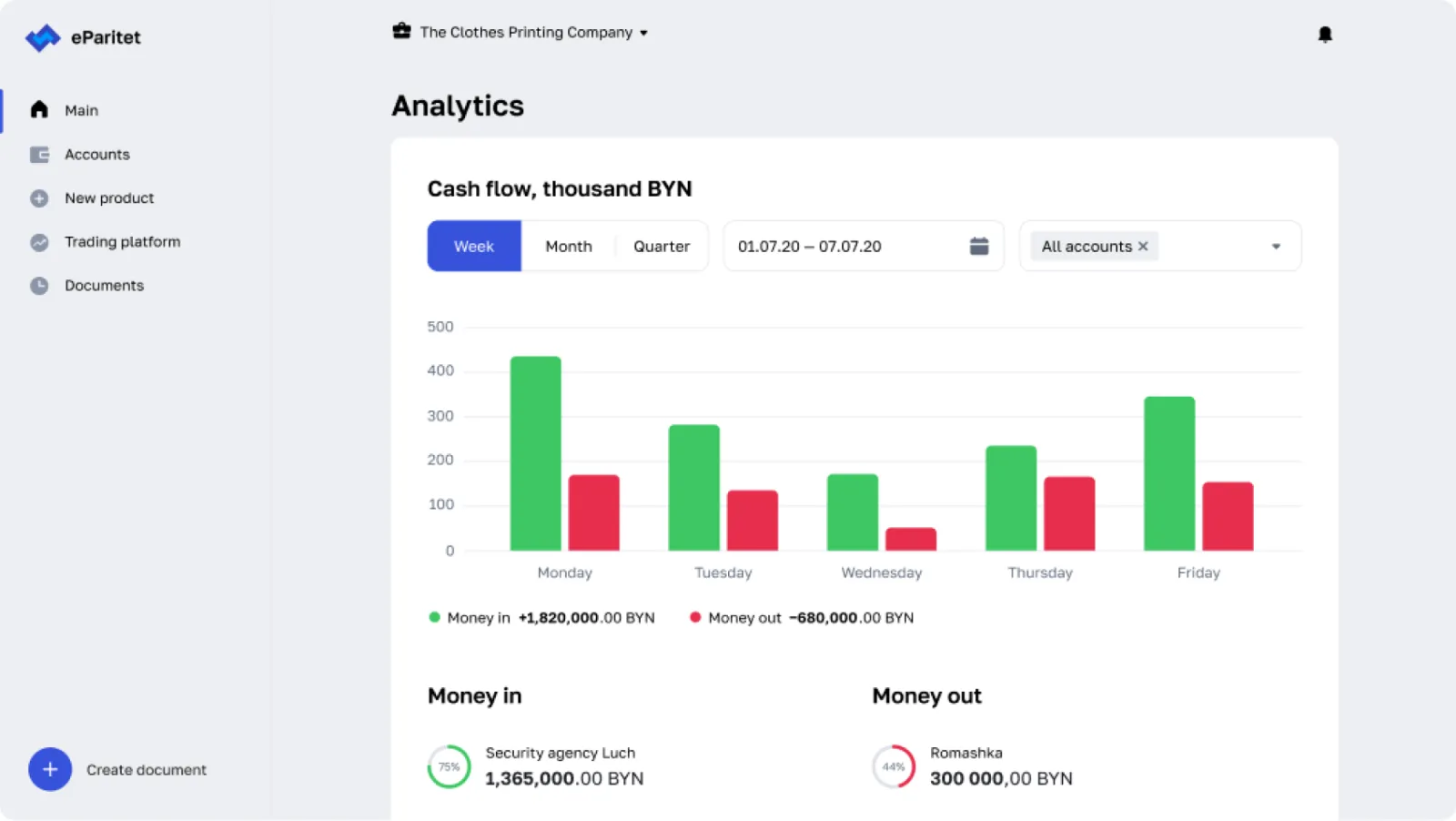Viewport: 1456px width, 821px height.
Task: Click the green Money in legend dot
Action: click(435, 617)
